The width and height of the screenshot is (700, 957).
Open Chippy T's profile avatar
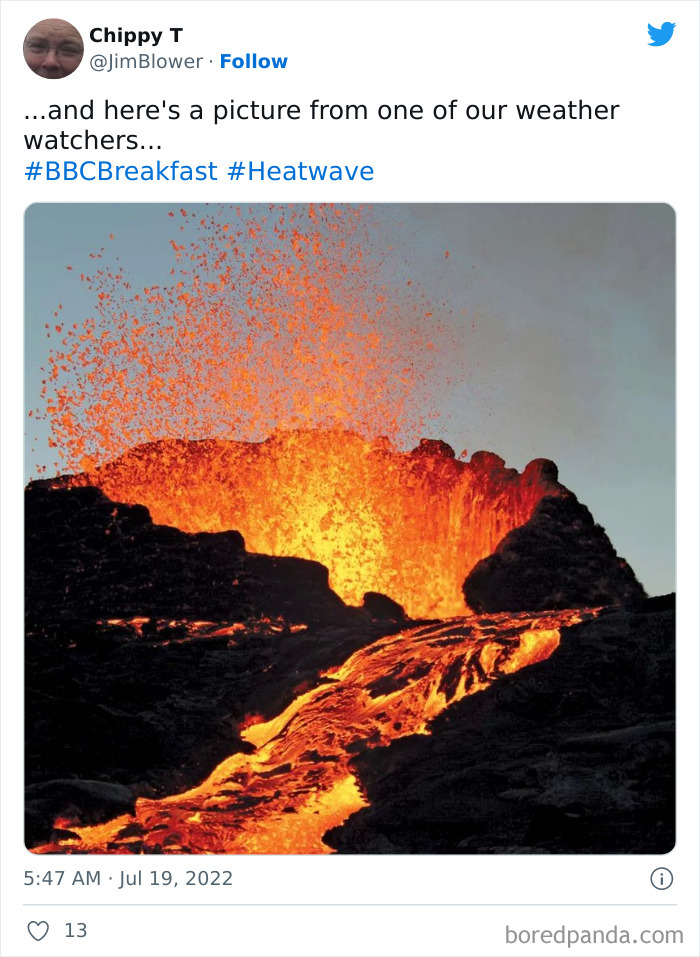tap(53, 49)
